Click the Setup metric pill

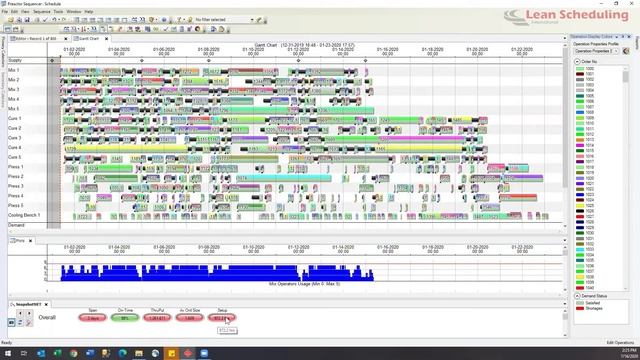point(222,318)
